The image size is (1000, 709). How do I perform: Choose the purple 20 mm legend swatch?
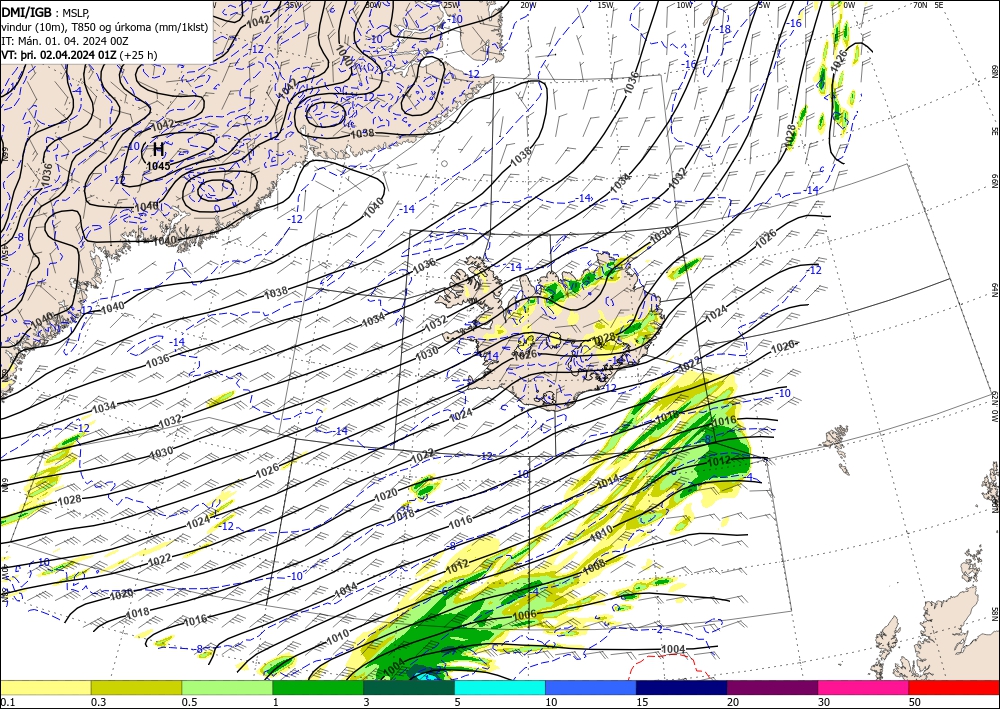click(772, 687)
